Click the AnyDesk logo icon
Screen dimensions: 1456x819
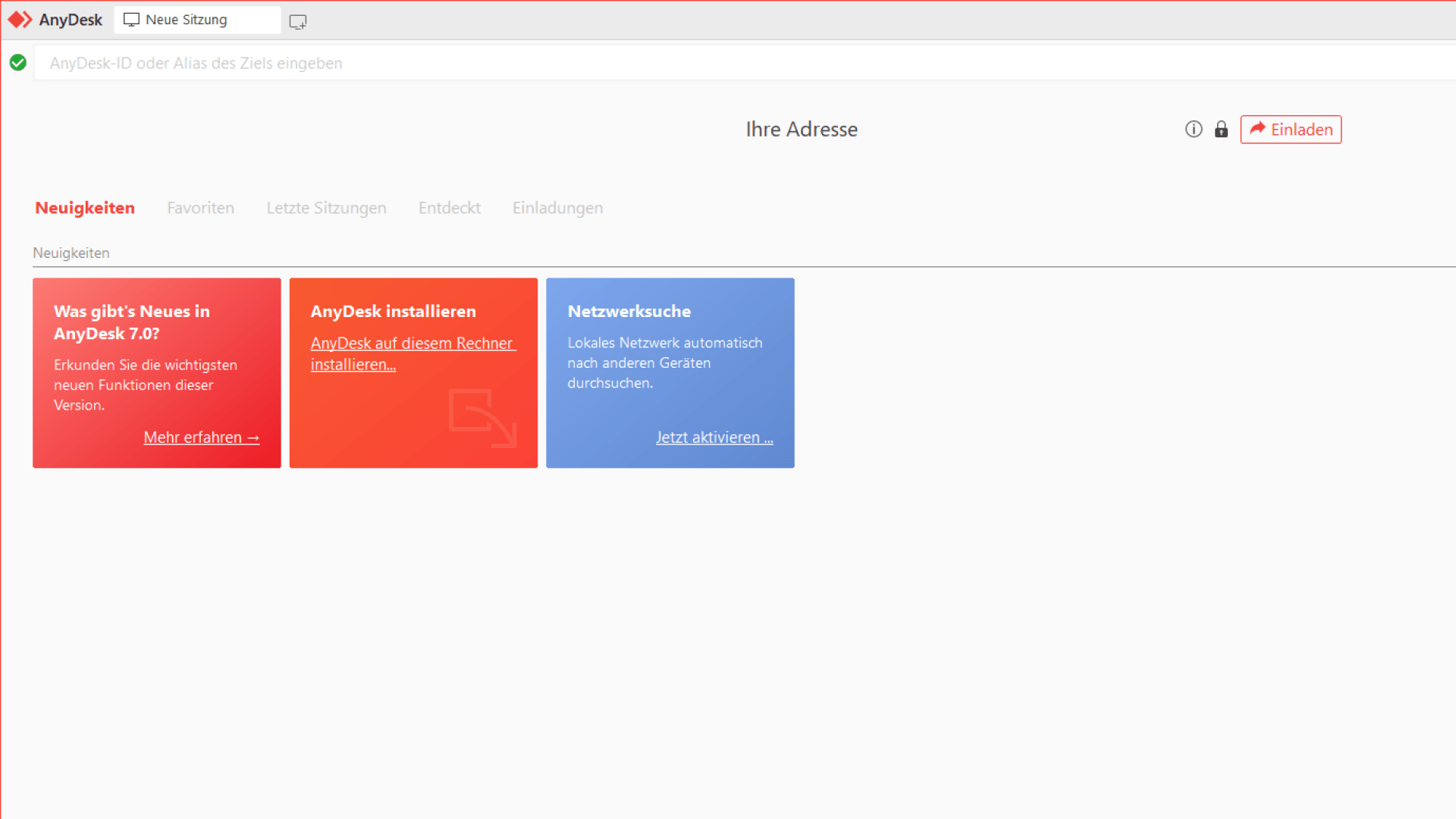(20, 20)
